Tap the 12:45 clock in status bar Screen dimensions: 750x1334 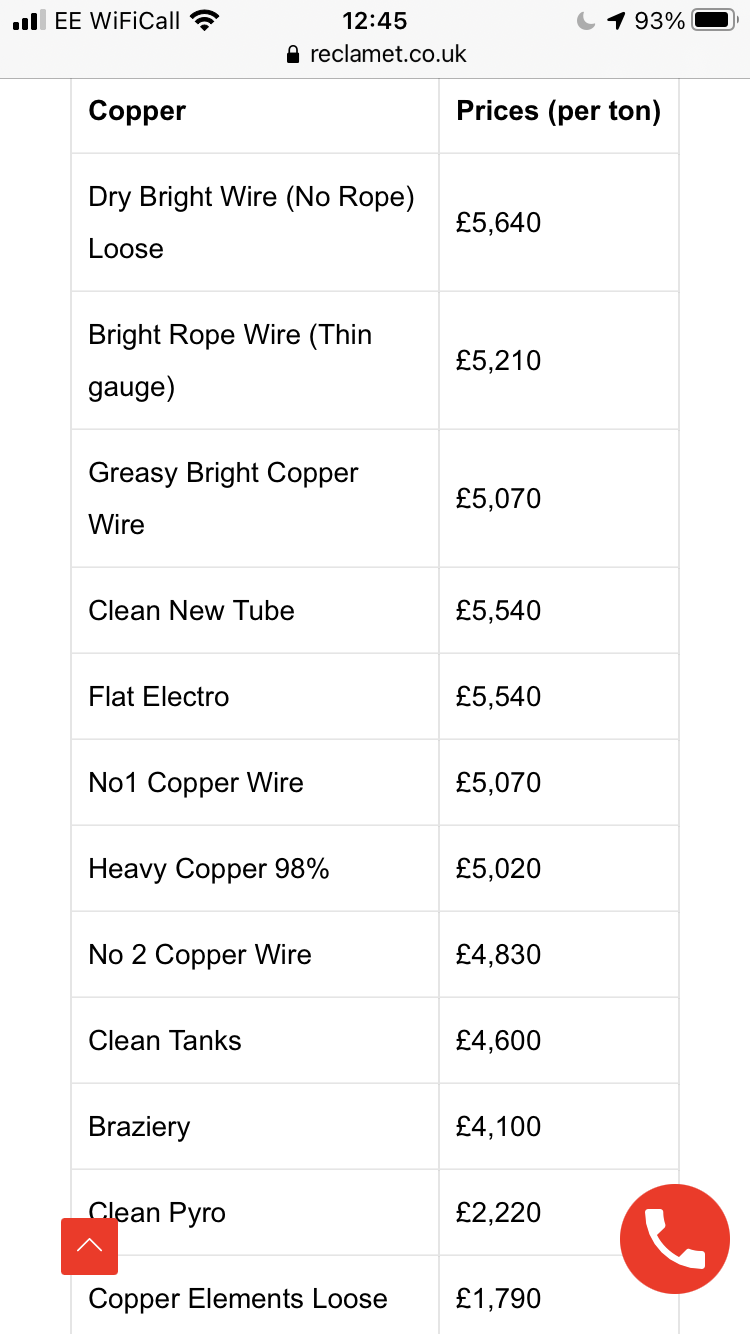tap(375, 20)
